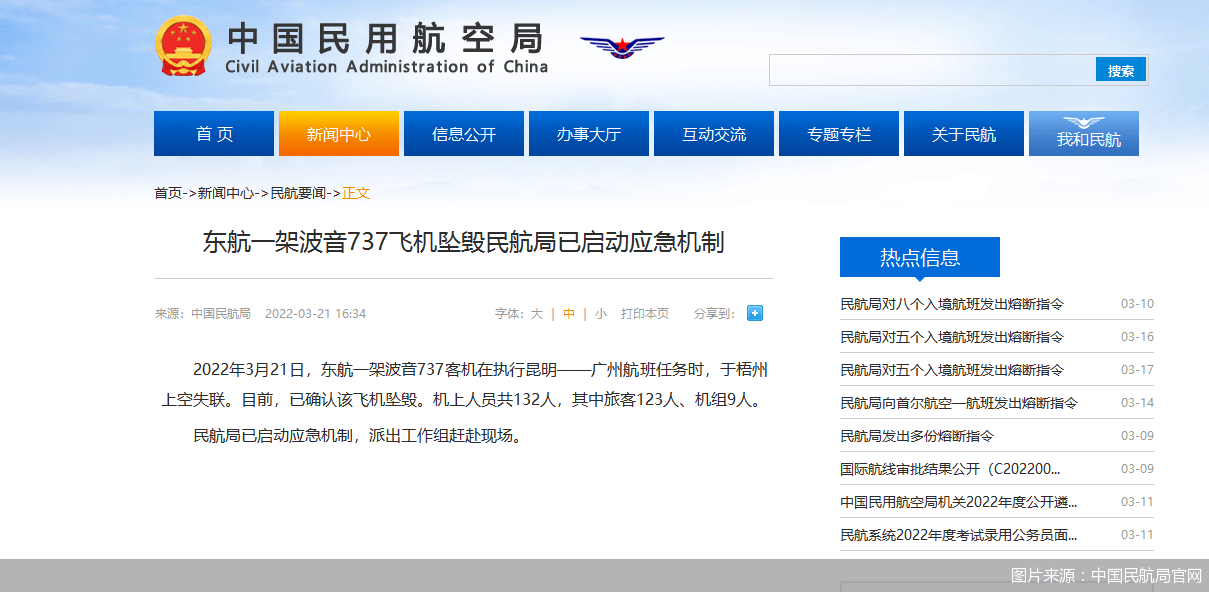
Task: Set font size to 大
Action: [x=537, y=314]
